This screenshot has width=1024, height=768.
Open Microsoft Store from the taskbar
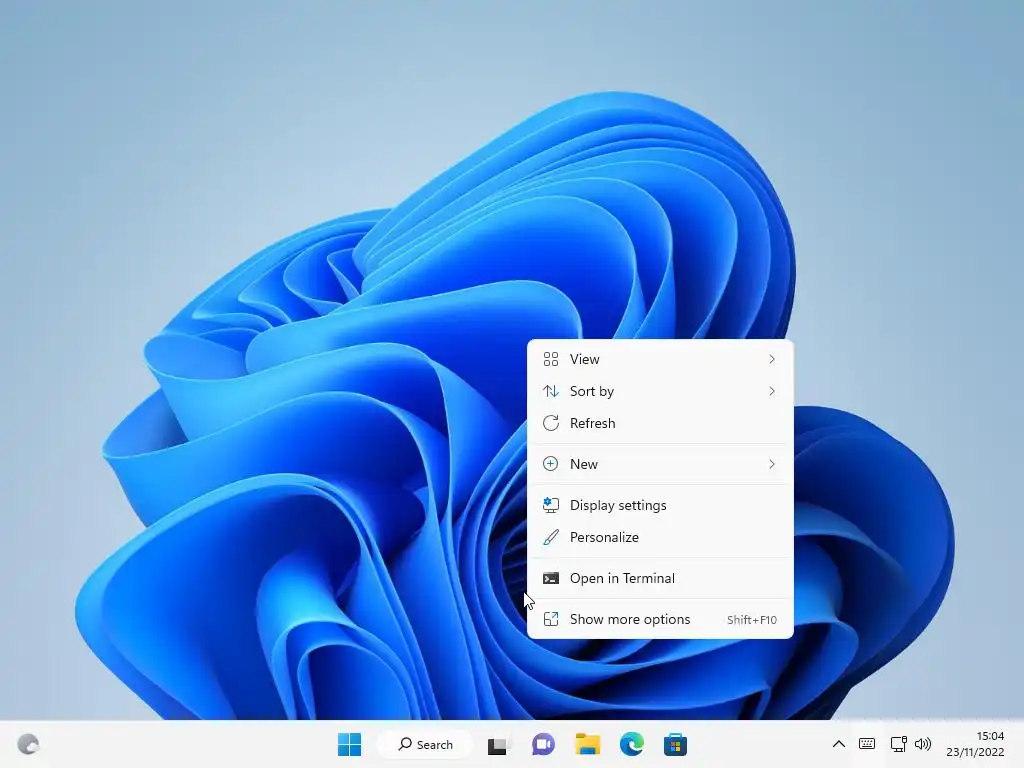(x=675, y=744)
